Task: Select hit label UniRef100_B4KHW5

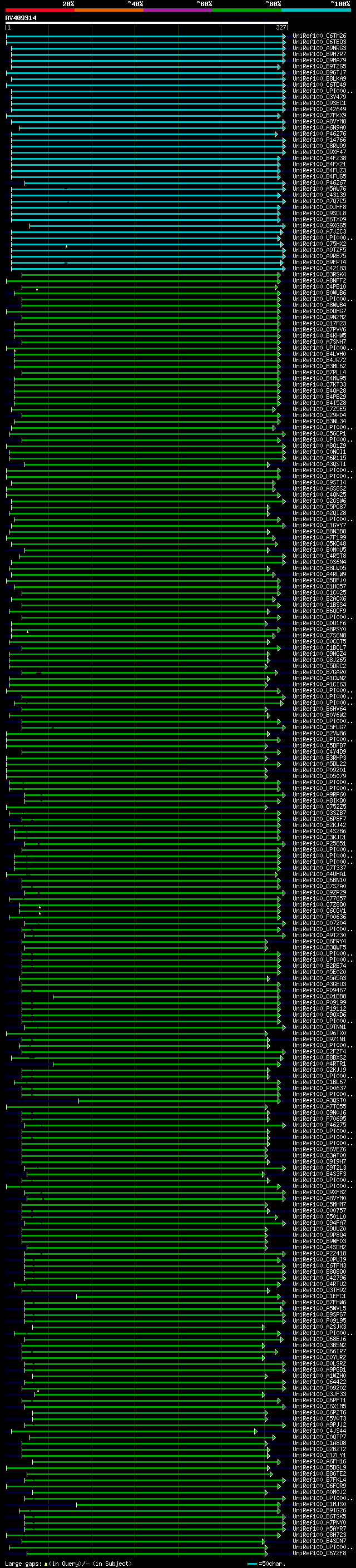Action: coord(319,335)
